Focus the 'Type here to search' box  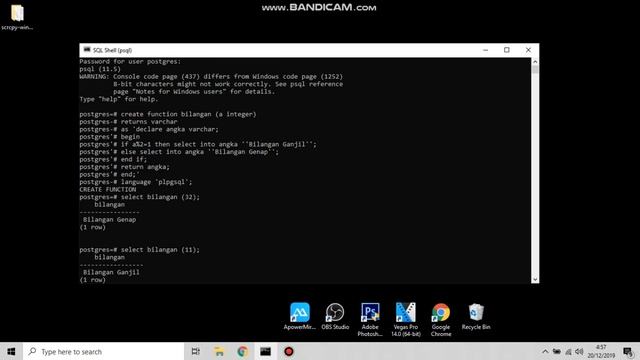pyautogui.click(x=104, y=351)
